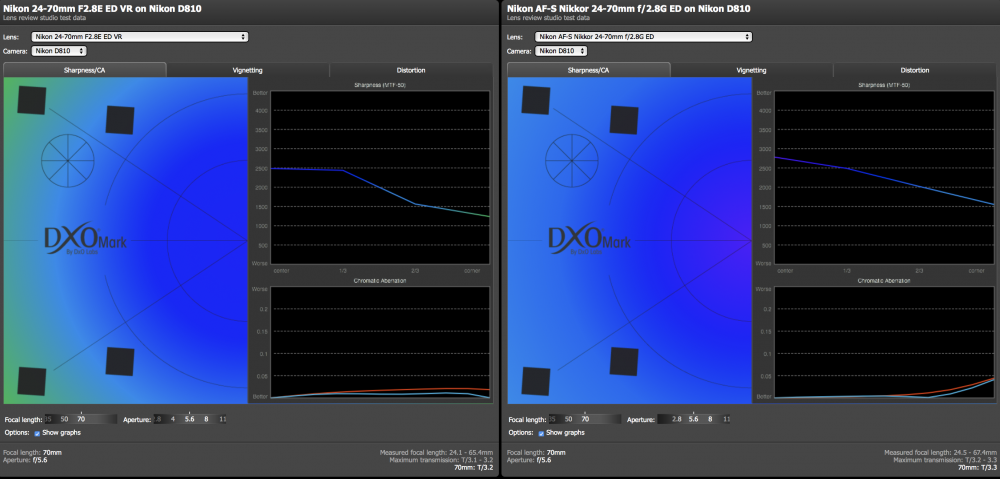Set focal length to 35 in left panel
This screenshot has height=479, width=1000.
point(48,420)
